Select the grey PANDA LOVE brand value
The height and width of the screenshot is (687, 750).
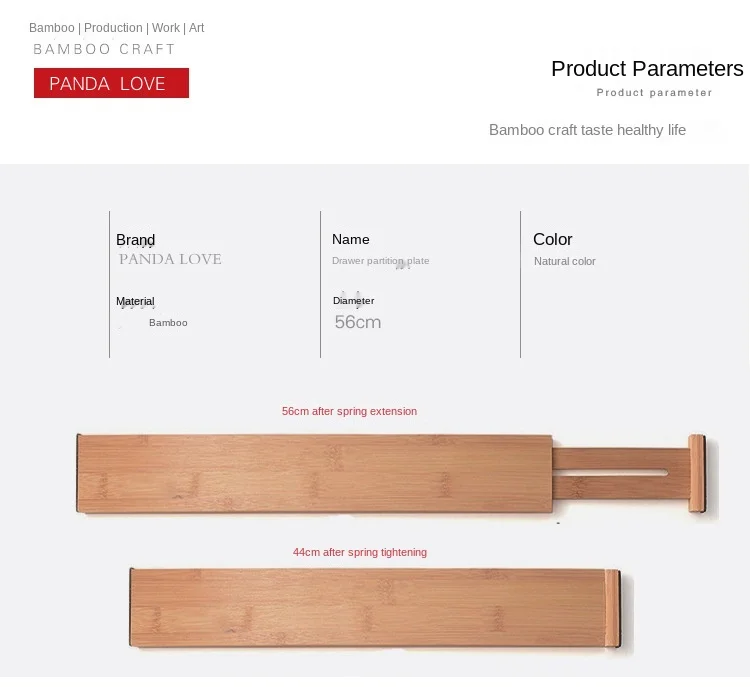(x=170, y=259)
